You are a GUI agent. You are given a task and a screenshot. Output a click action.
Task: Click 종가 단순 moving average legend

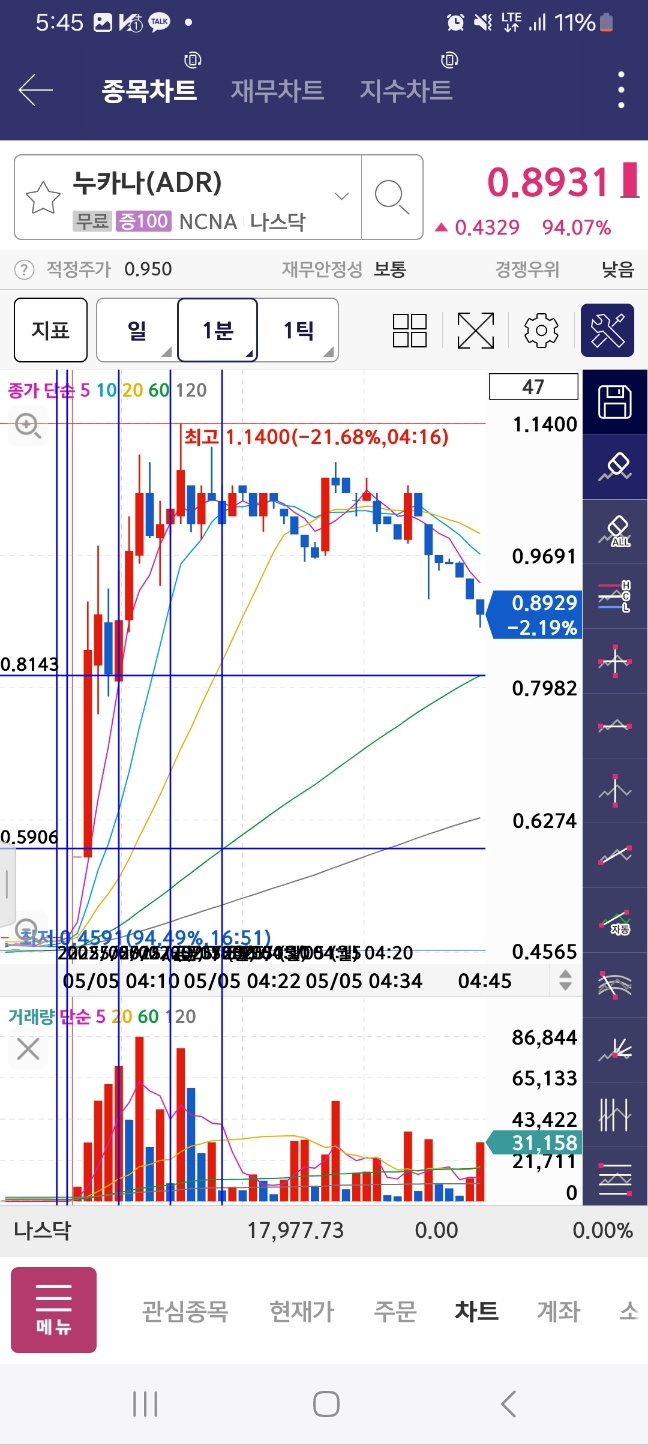[x=40, y=391]
